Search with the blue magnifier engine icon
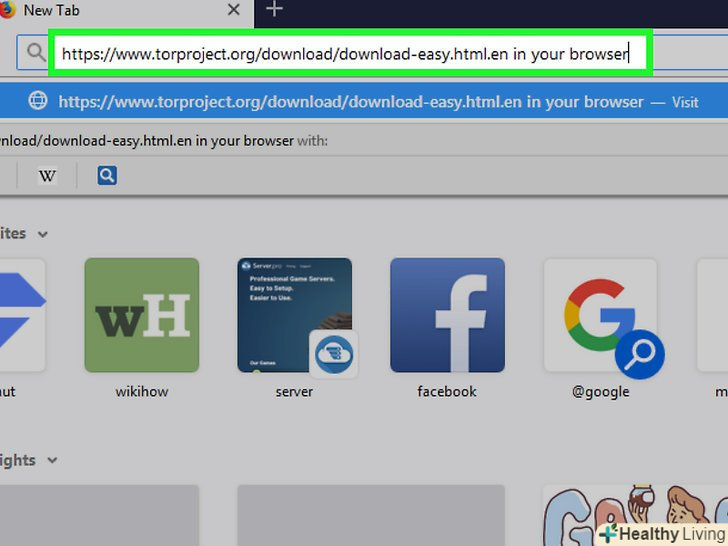This screenshot has width=728, height=546. coord(107,176)
